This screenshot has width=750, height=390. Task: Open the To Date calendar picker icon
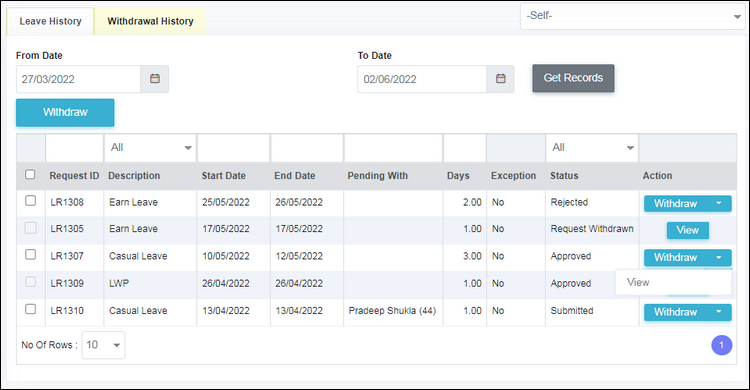pos(500,79)
